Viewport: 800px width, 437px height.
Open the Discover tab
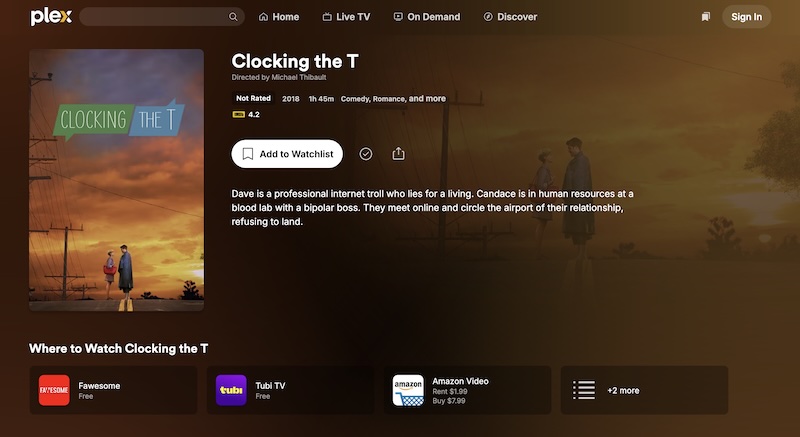click(510, 17)
